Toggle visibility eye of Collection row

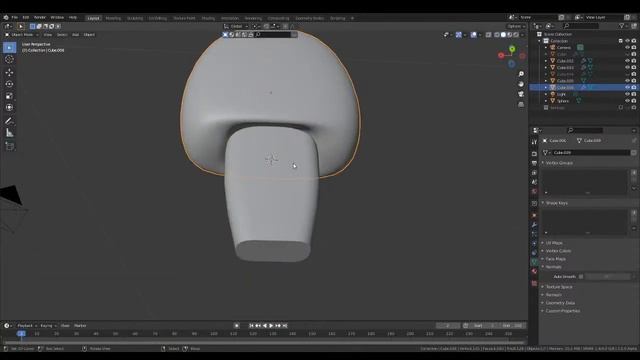(x=627, y=41)
